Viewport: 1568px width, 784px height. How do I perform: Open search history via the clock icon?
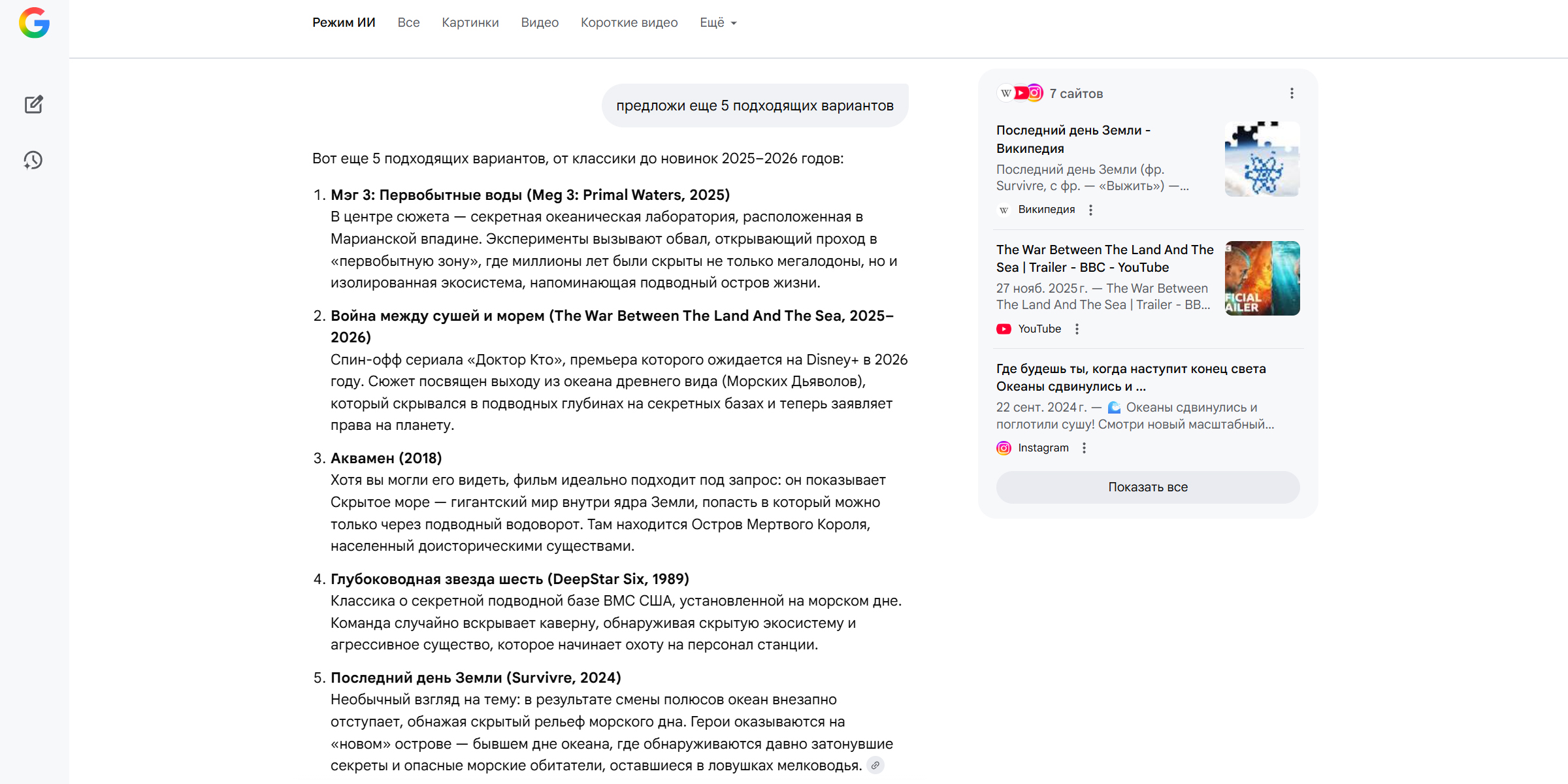[33, 160]
